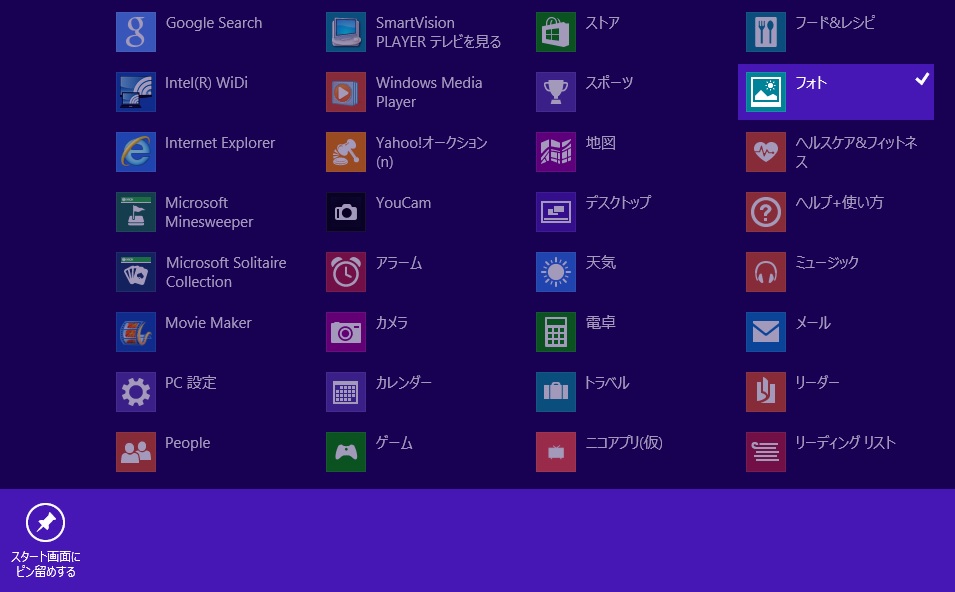Click the メール label
Image resolution: width=955 pixels, height=592 pixels.
point(813,323)
